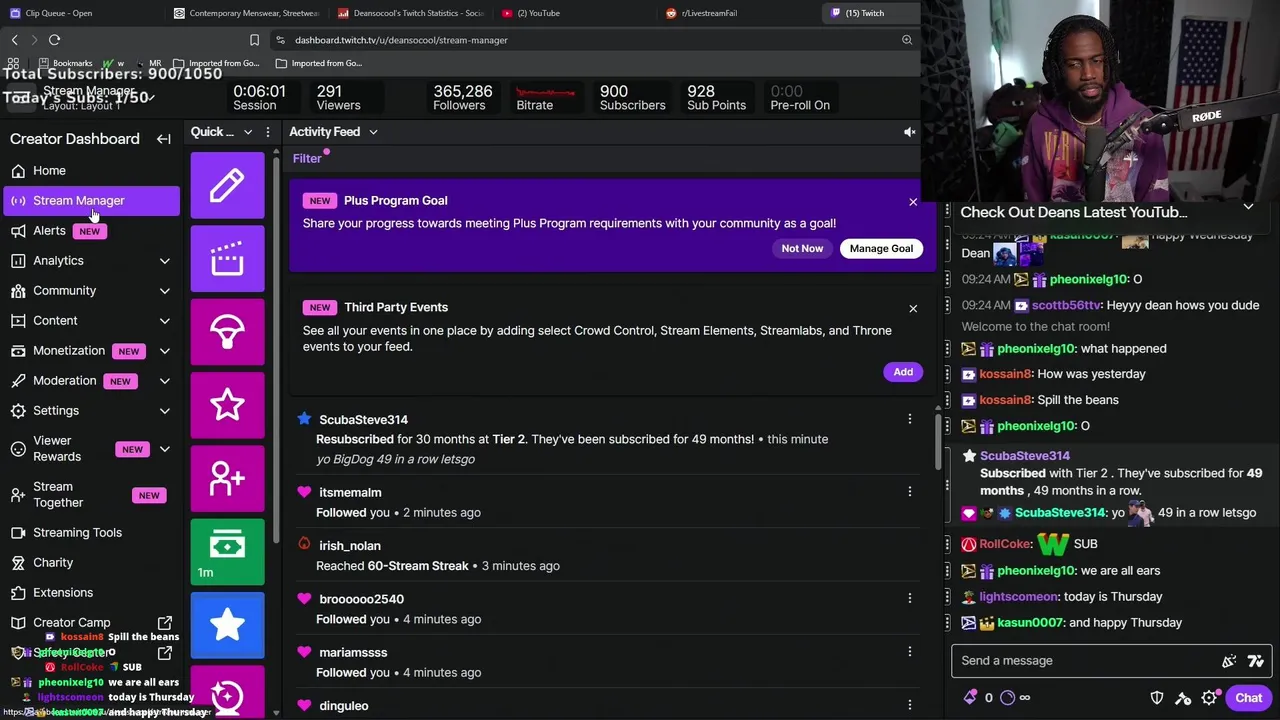The height and width of the screenshot is (720, 1280).
Task: Open chat settings gear icon
Action: 1209,698
